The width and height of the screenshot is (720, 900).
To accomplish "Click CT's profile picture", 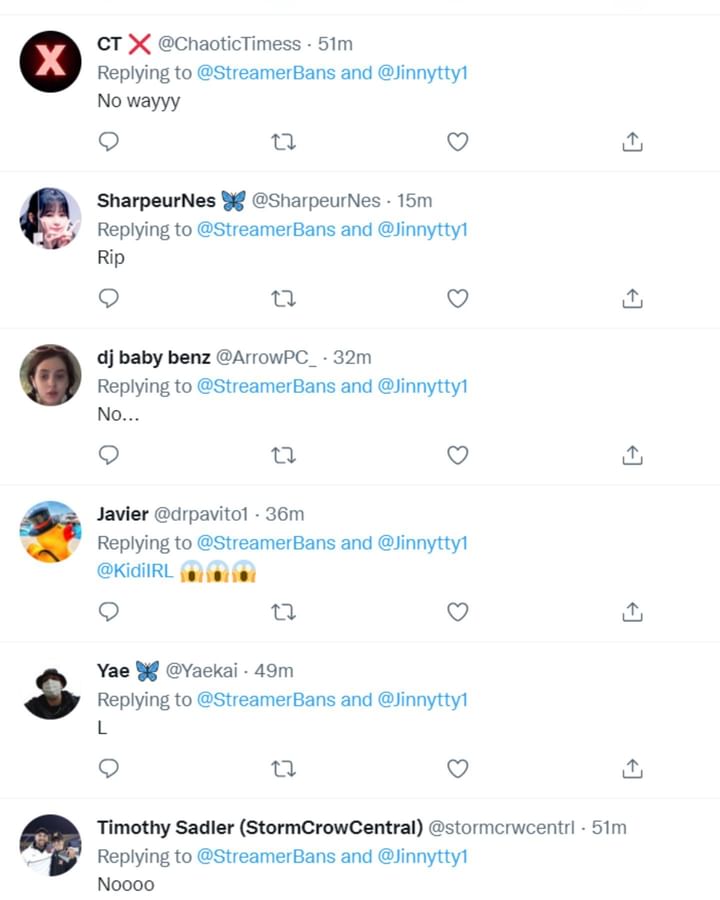I will point(50,62).
